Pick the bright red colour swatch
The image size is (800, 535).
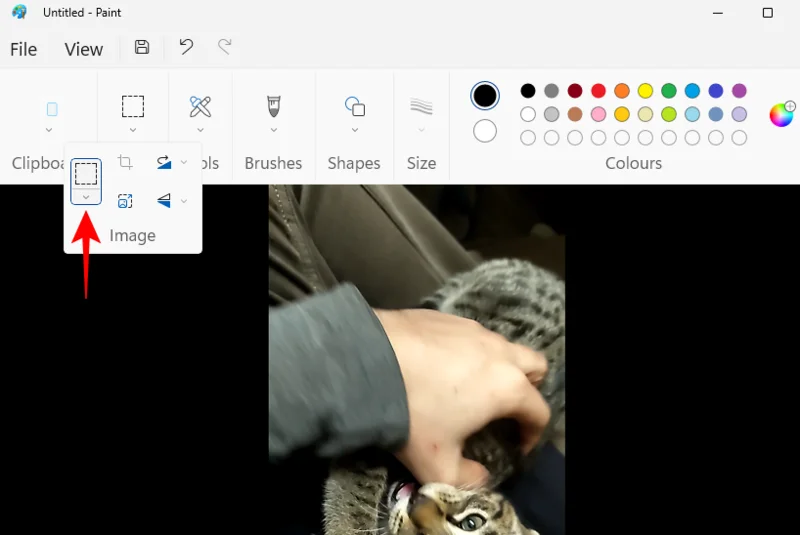point(598,91)
